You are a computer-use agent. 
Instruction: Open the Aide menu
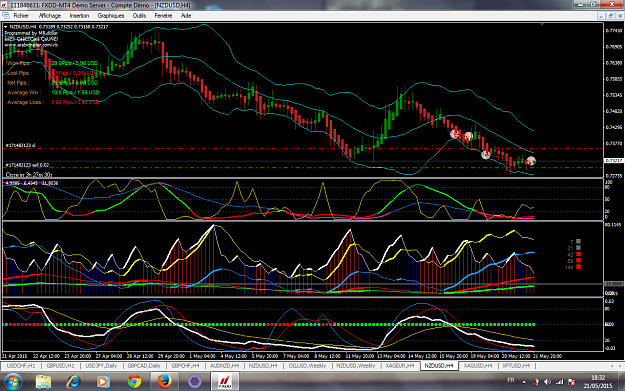click(x=186, y=16)
